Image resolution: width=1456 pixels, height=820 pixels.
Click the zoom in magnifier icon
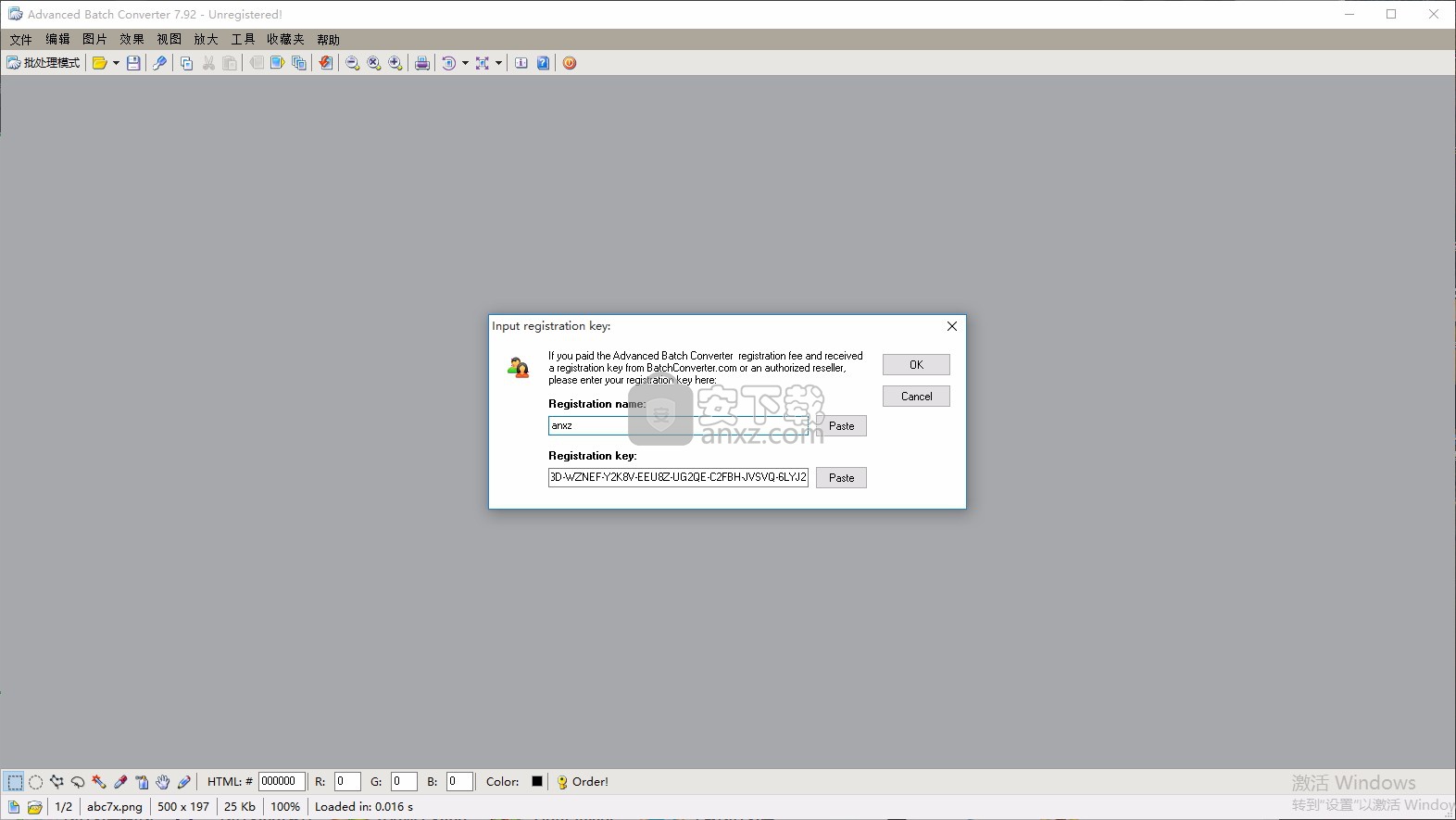[x=395, y=63]
